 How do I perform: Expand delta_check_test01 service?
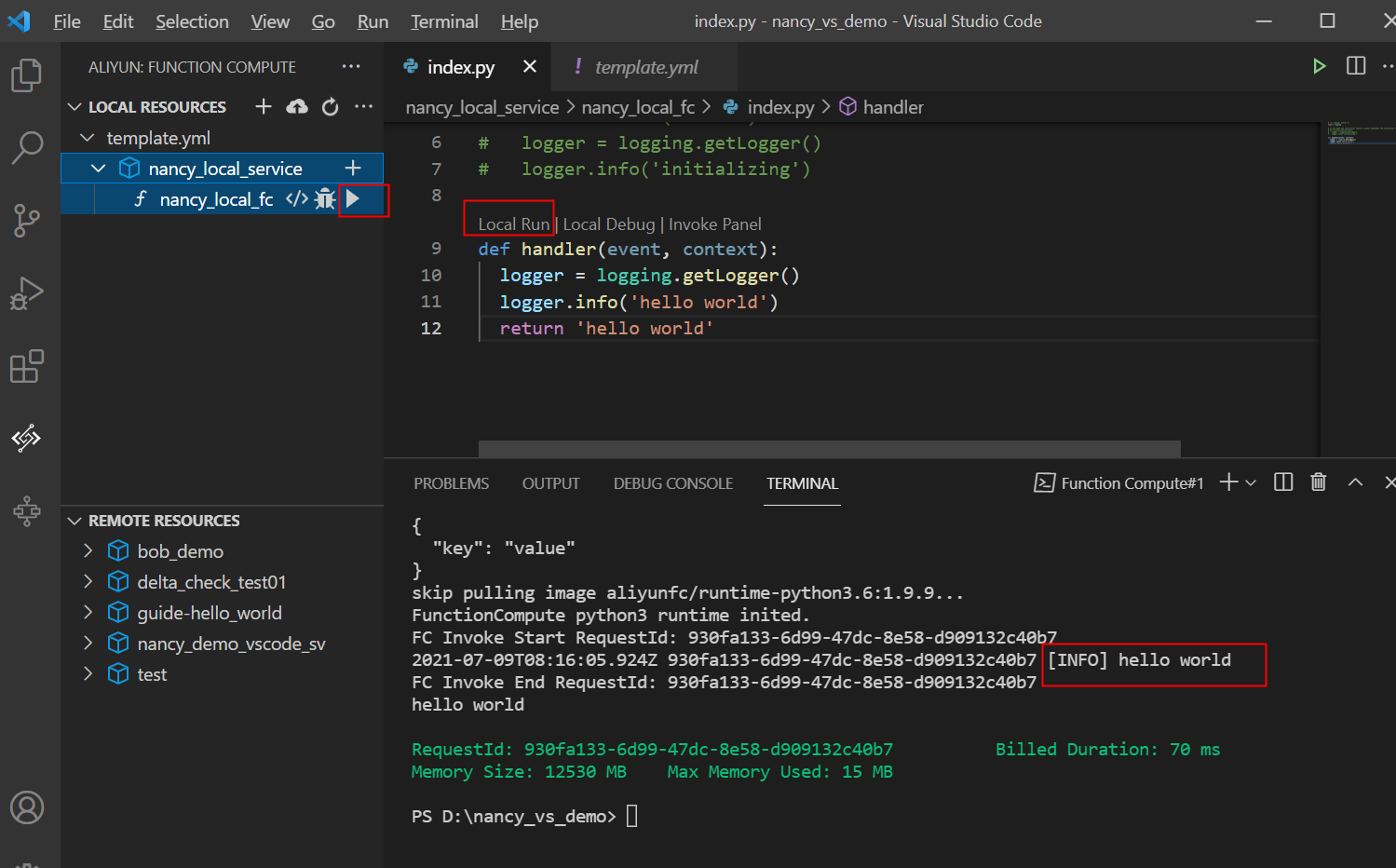(x=88, y=581)
